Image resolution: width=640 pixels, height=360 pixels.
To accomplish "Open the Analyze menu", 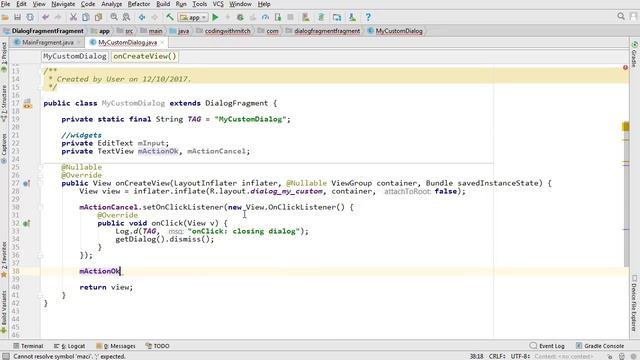I will 111,4.
